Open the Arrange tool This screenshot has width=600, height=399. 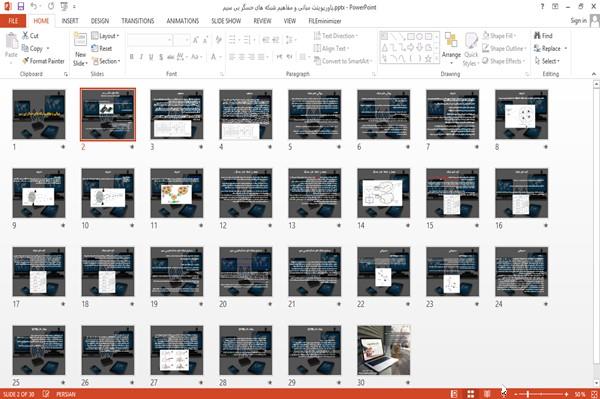[451, 49]
